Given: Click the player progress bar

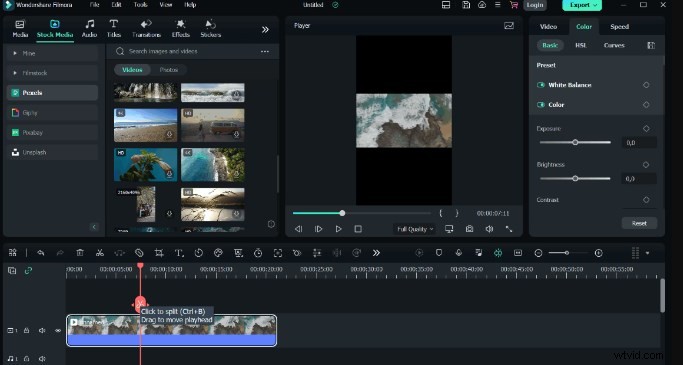Looking at the screenshot, I should click(362, 213).
